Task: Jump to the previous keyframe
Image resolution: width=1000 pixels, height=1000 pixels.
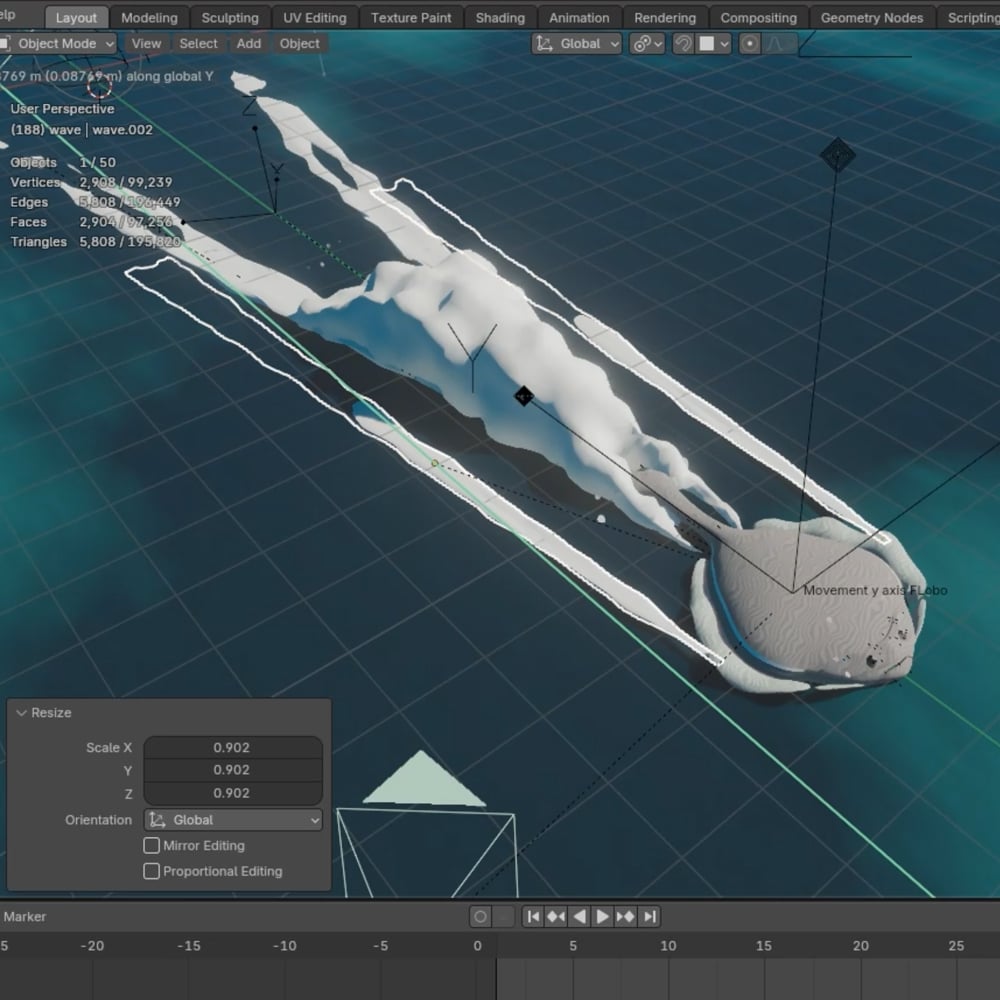Action: point(556,917)
